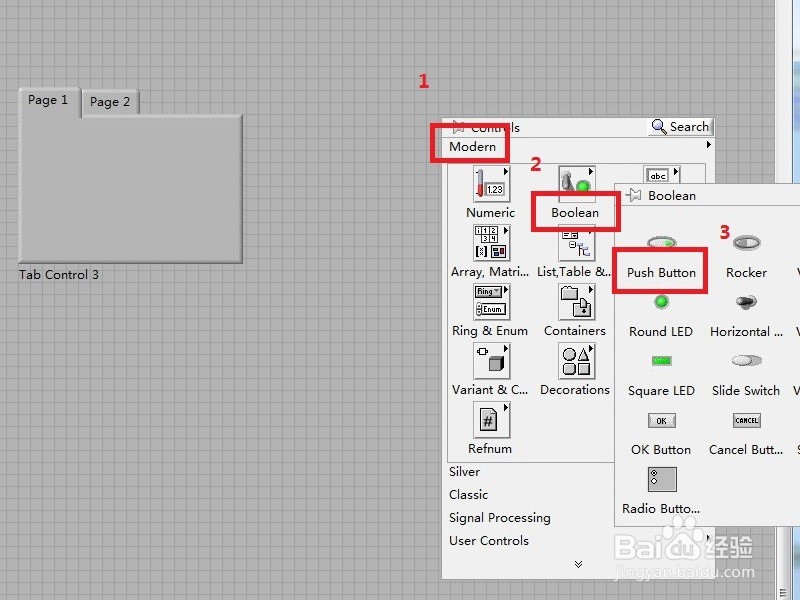Expand the Modern category arrow
Viewport: 800px width, 600px height.
click(x=709, y=145)
